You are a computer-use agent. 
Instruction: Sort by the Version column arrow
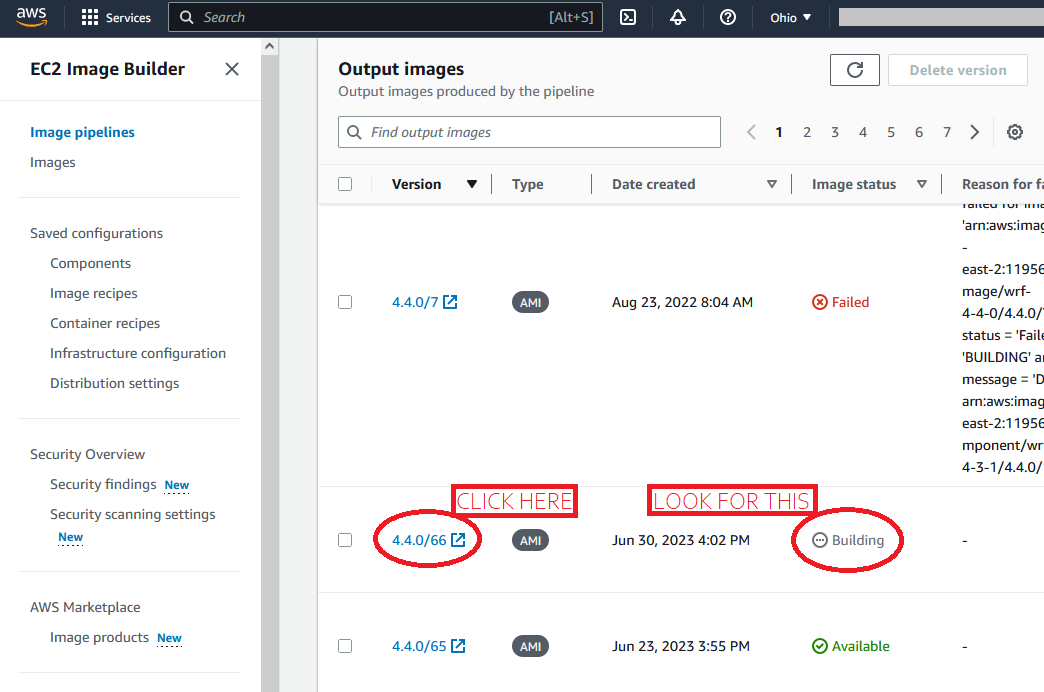(x=471, y=184)
